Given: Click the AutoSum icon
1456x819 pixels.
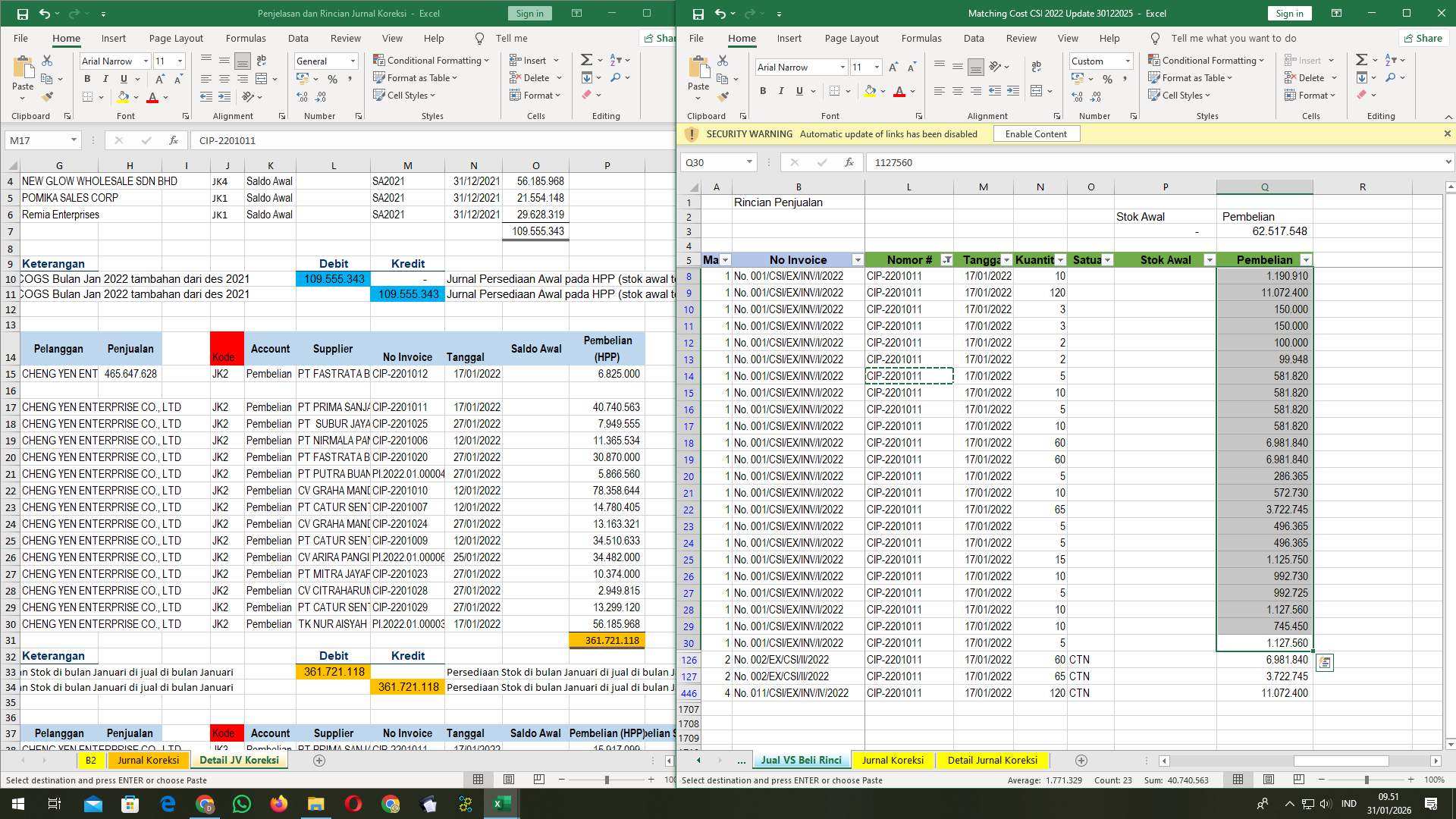Looking at the screenshot, I should click(x=1360, y=58).
